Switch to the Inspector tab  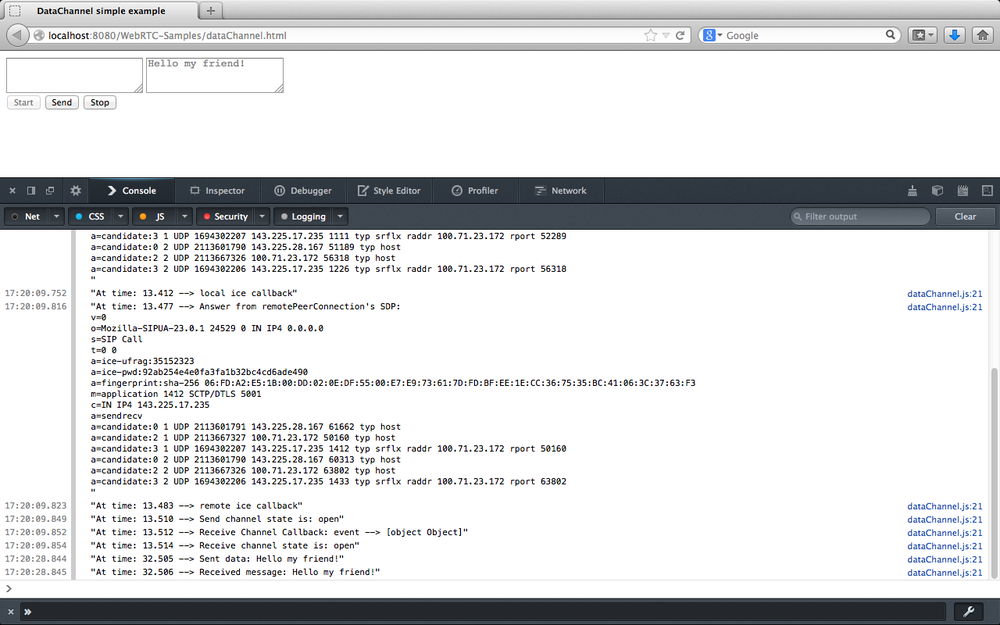point(218,190)
